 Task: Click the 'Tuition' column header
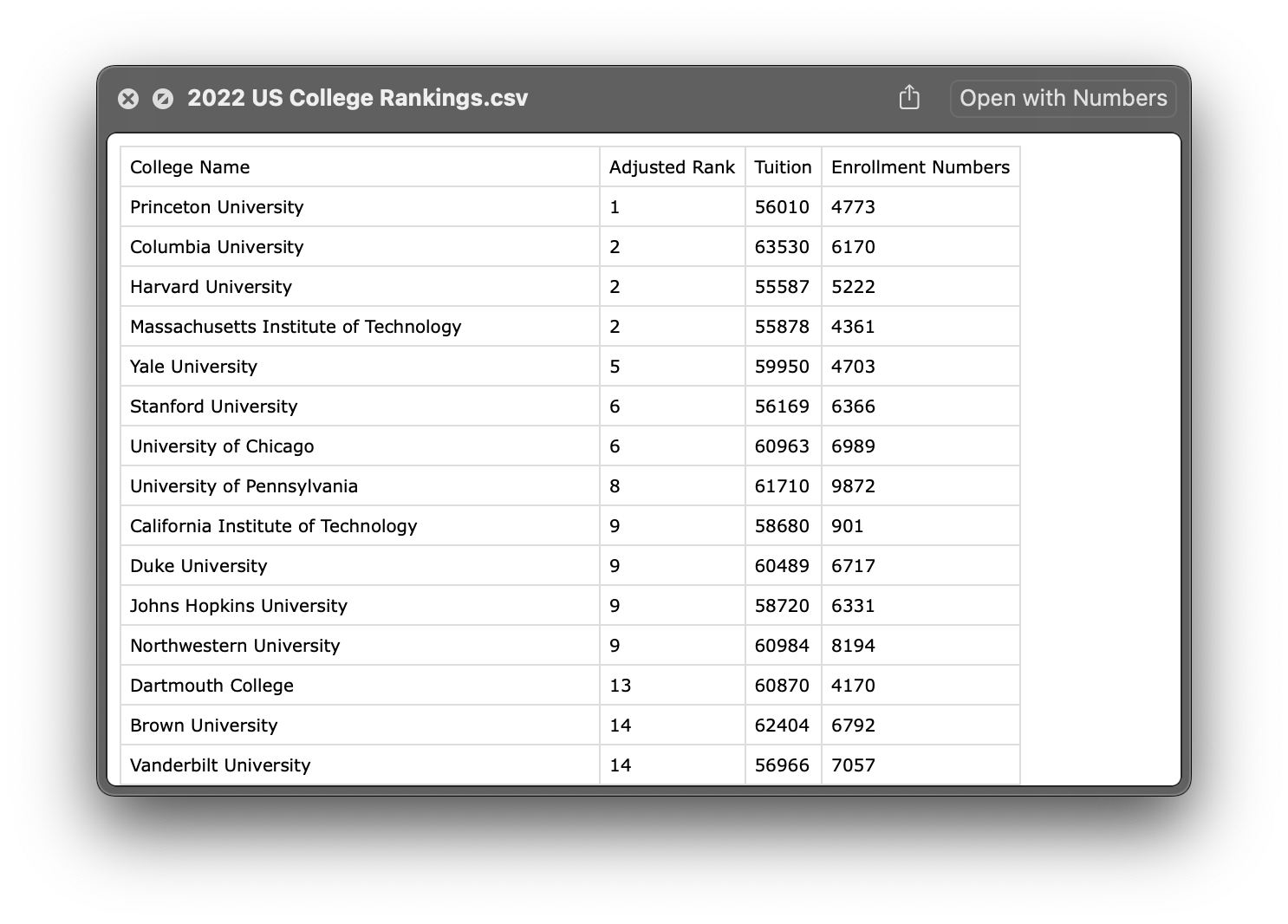coord(783,167)
